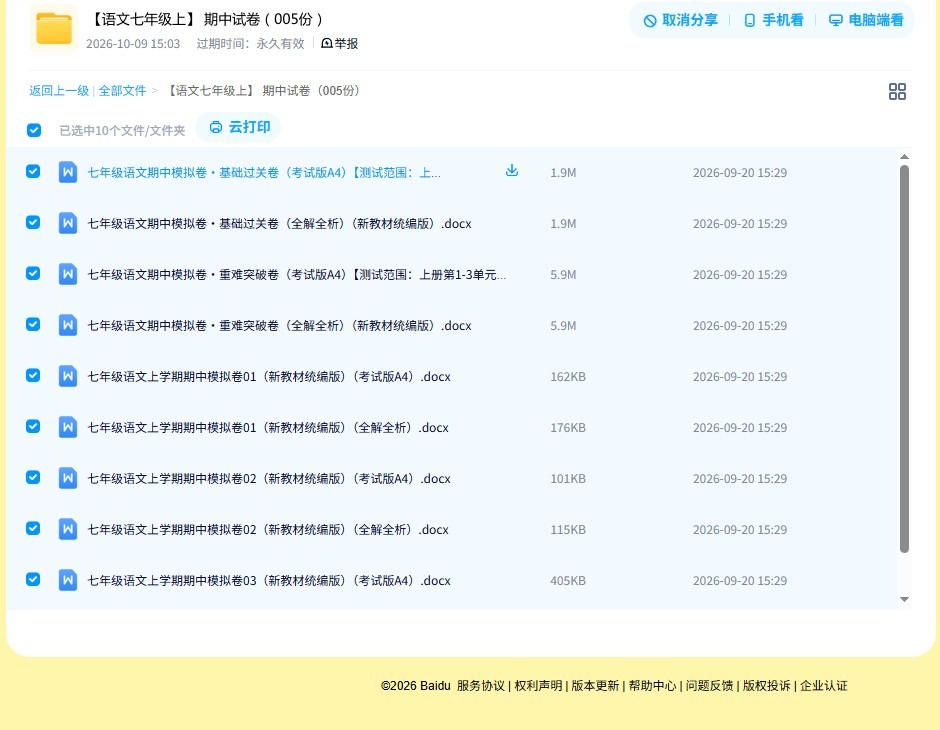Switch to grid view layout icon
Screen dimensions: 940x730
897,91
